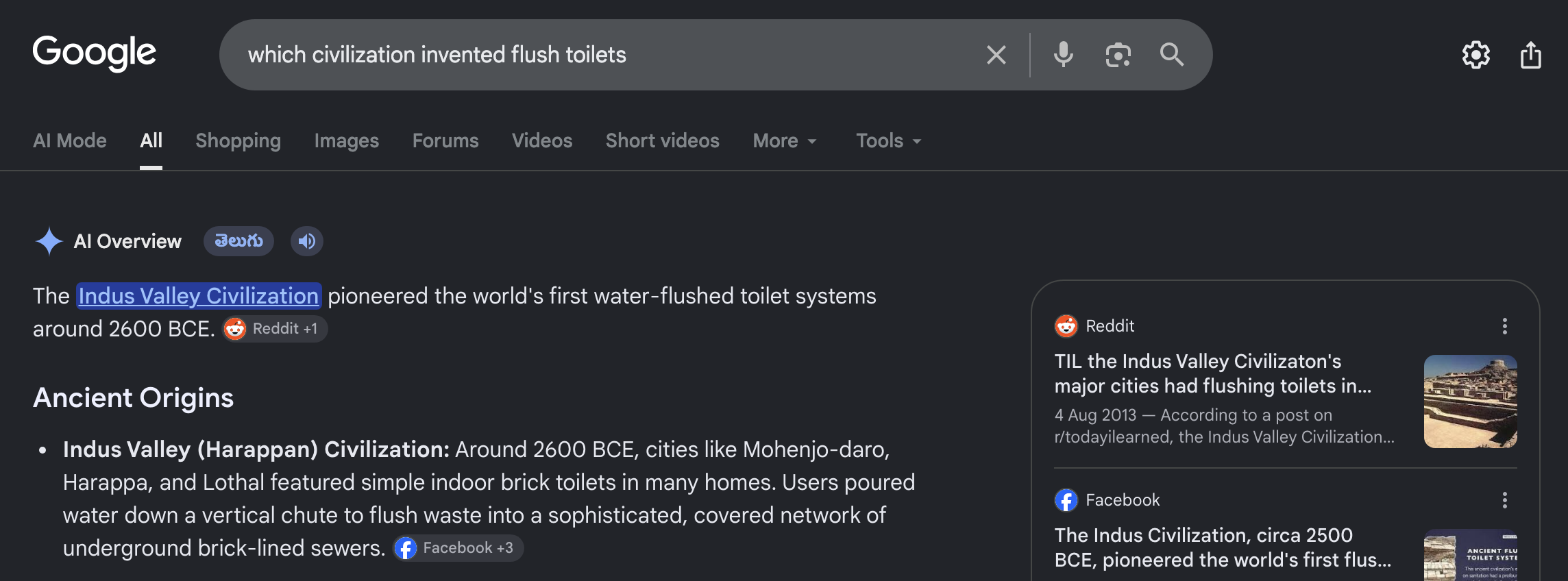Expand the Tools dropdown
This screenshot has height=581, width=1568.
(889, 140)
